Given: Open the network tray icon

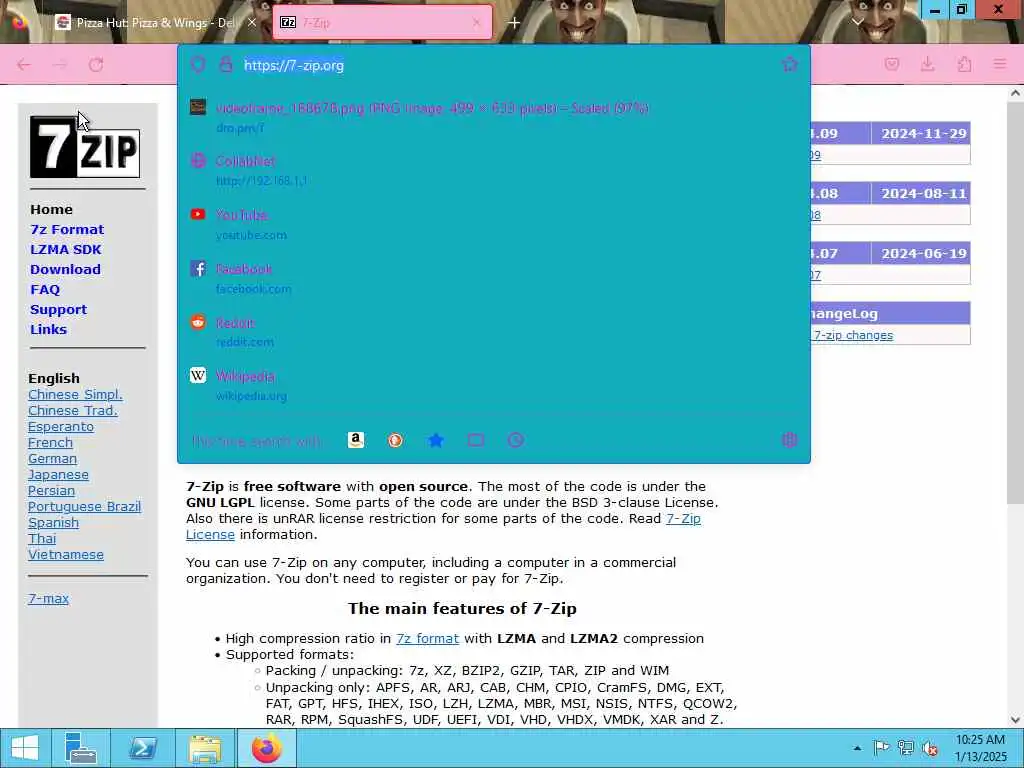Looking at the screenshot, I should [906, 748].
